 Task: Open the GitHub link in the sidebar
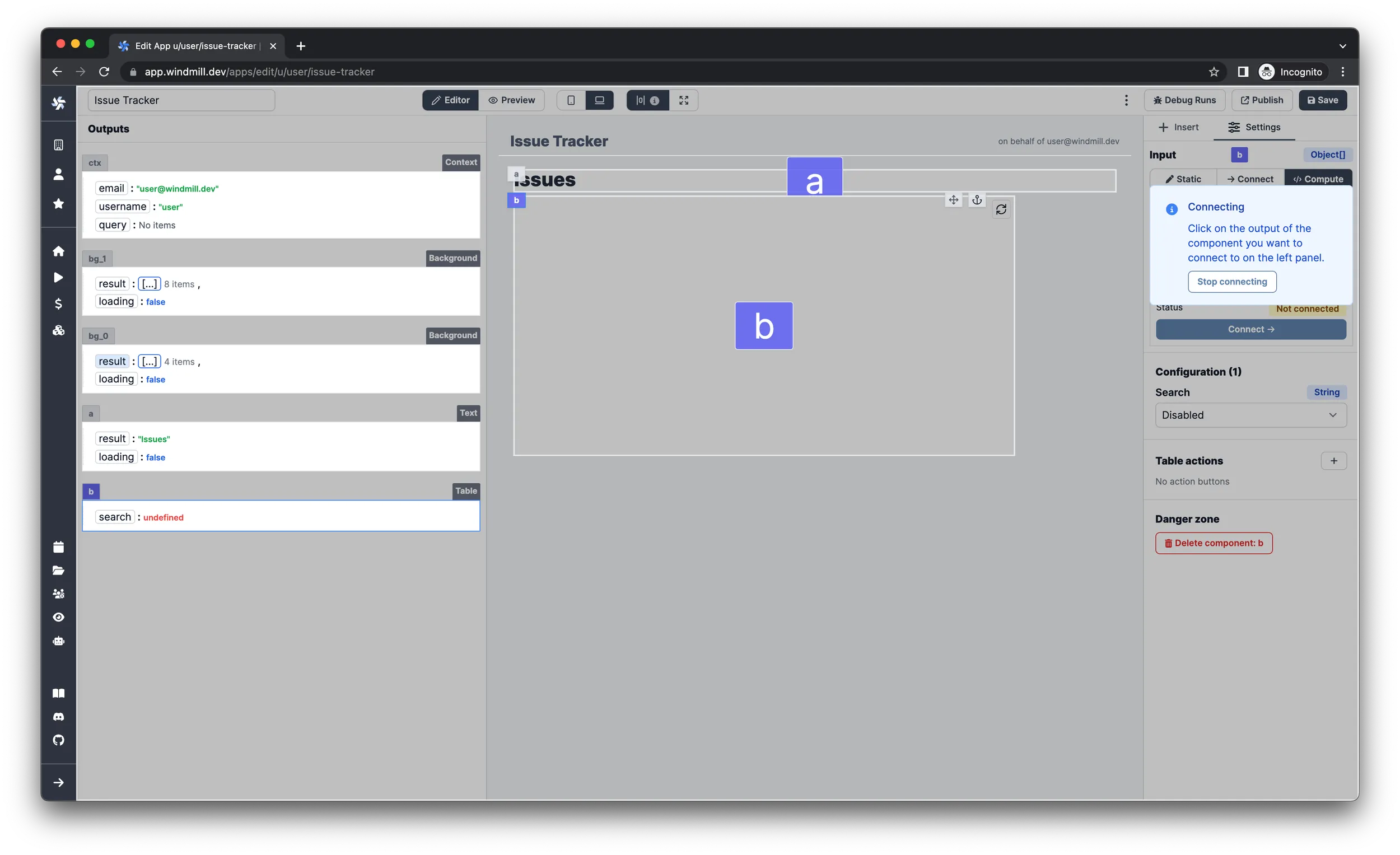click(59, 740)
